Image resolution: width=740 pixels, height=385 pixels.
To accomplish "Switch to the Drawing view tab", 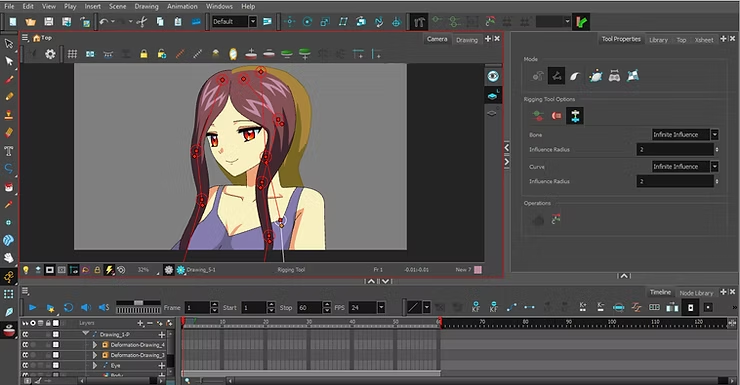I will coord(467,40).
